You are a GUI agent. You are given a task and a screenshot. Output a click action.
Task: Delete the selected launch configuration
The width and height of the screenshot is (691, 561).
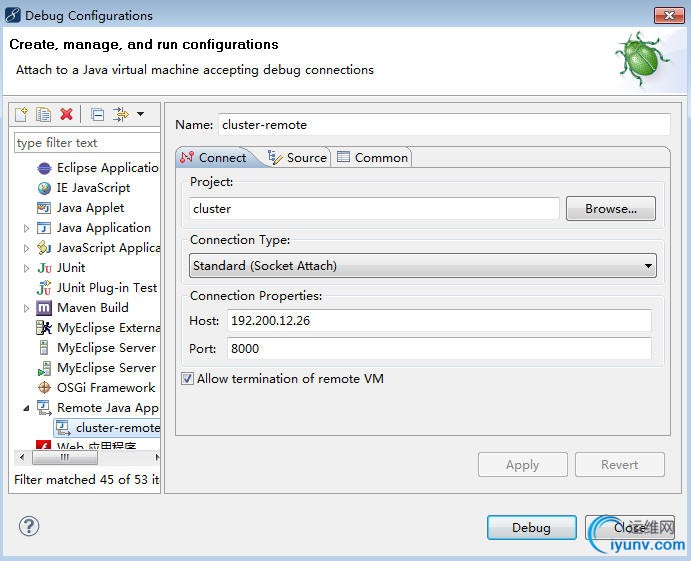tap(67, 114)
